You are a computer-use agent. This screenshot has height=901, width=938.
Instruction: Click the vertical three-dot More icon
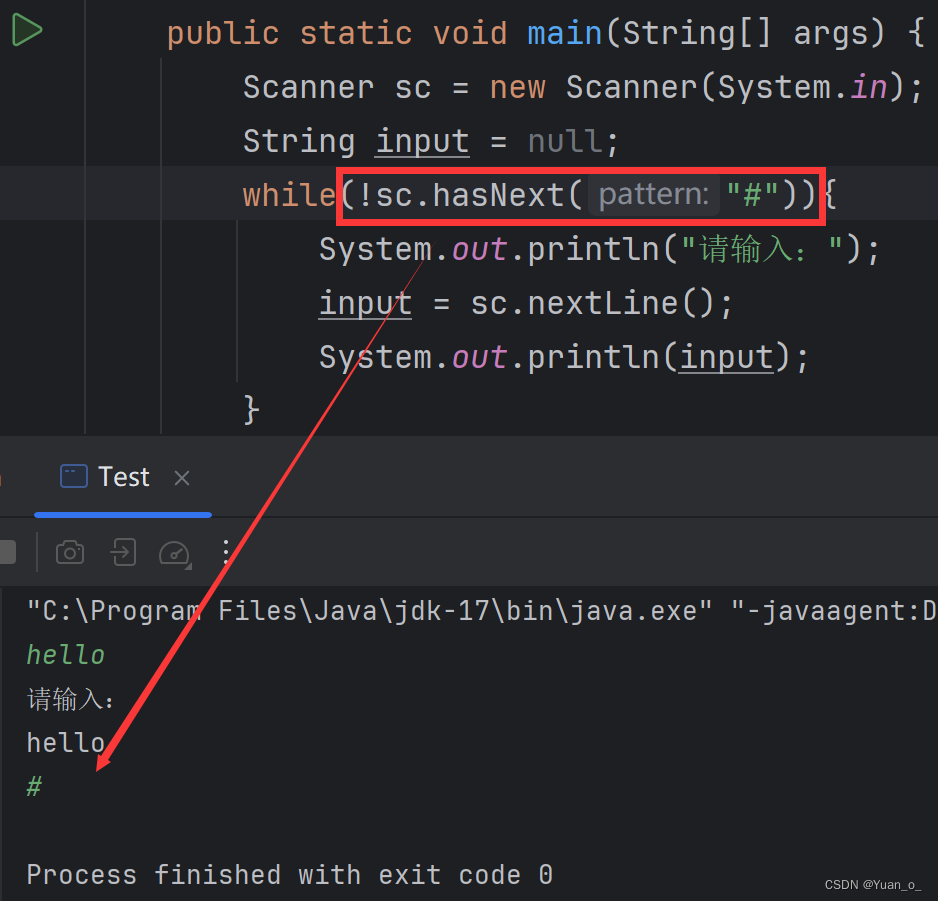(226, 552)
